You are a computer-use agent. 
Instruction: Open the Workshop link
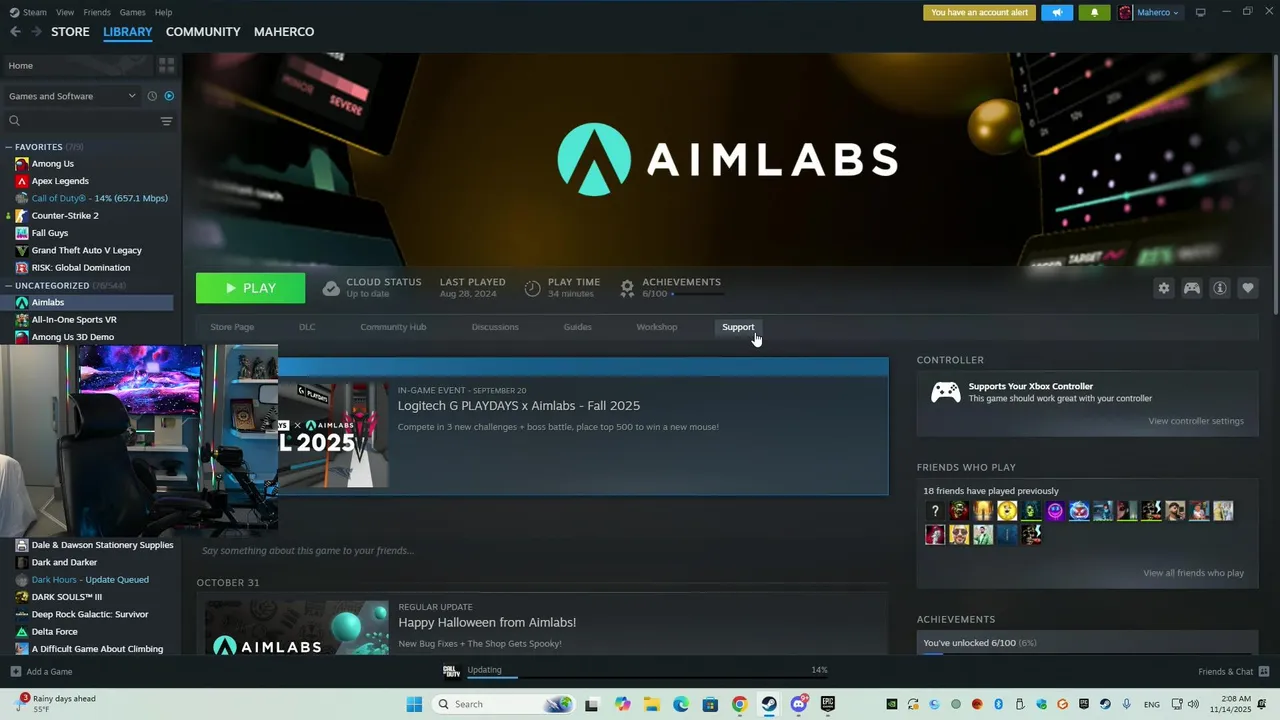[x=656, y=327]
